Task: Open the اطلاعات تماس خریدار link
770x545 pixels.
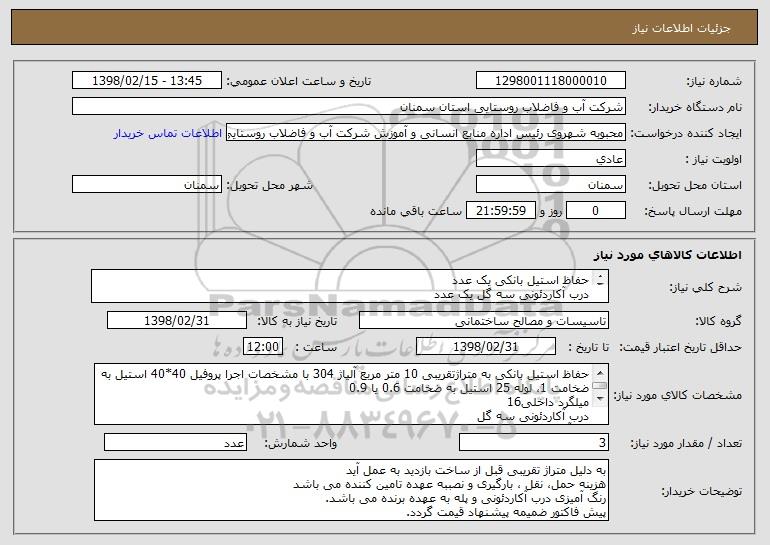Action: click(167, 134)
